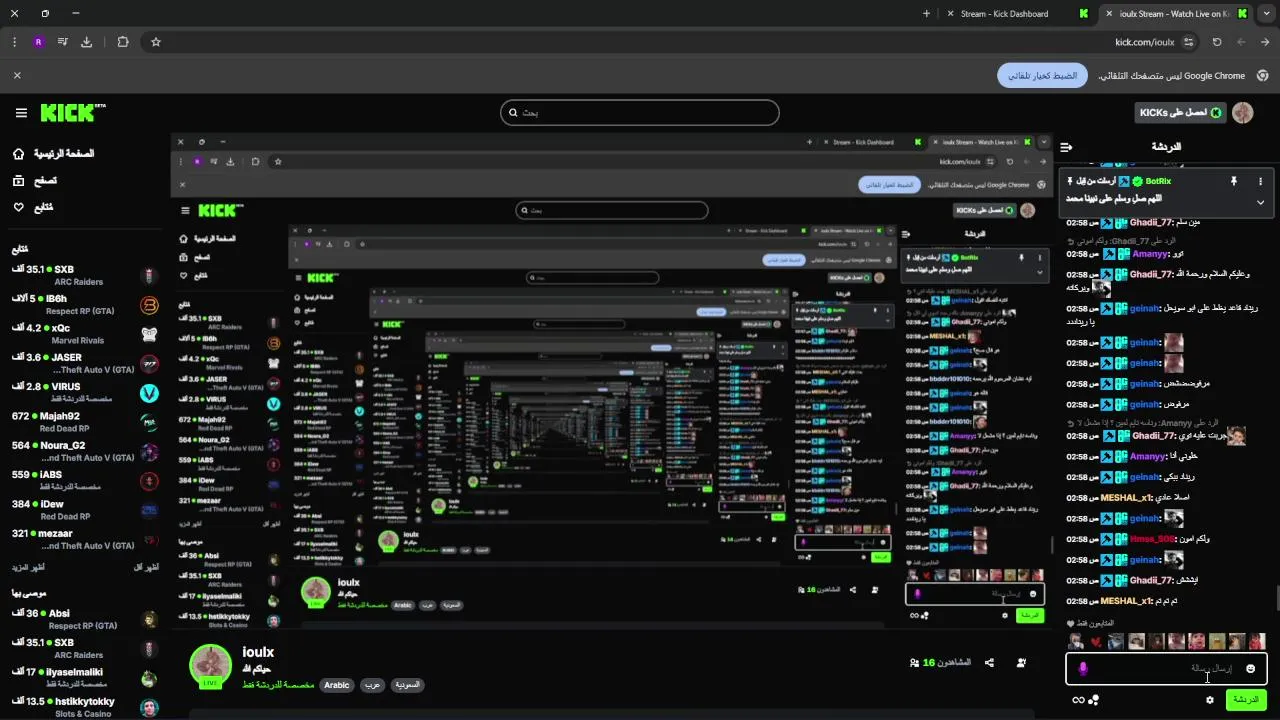The width and height of the screenshot is (1280, 720).
Task: Collapse the chat panel using the header icon
Action: (x=1067, y=147)
